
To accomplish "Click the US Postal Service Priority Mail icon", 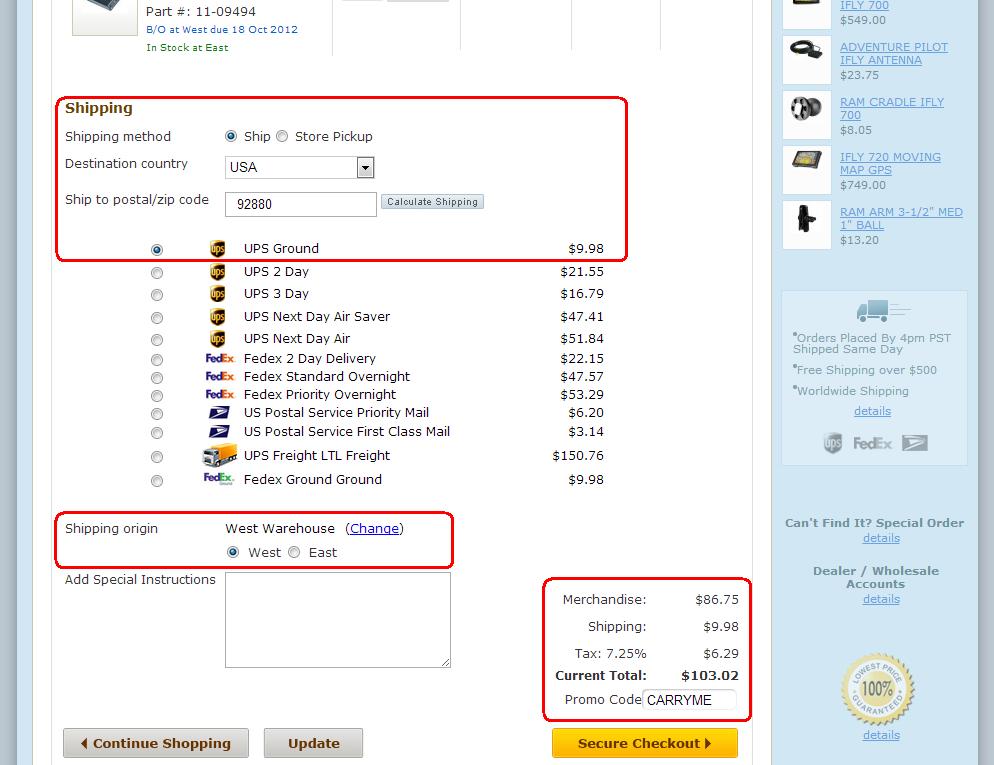I will [x=218, y=413].
